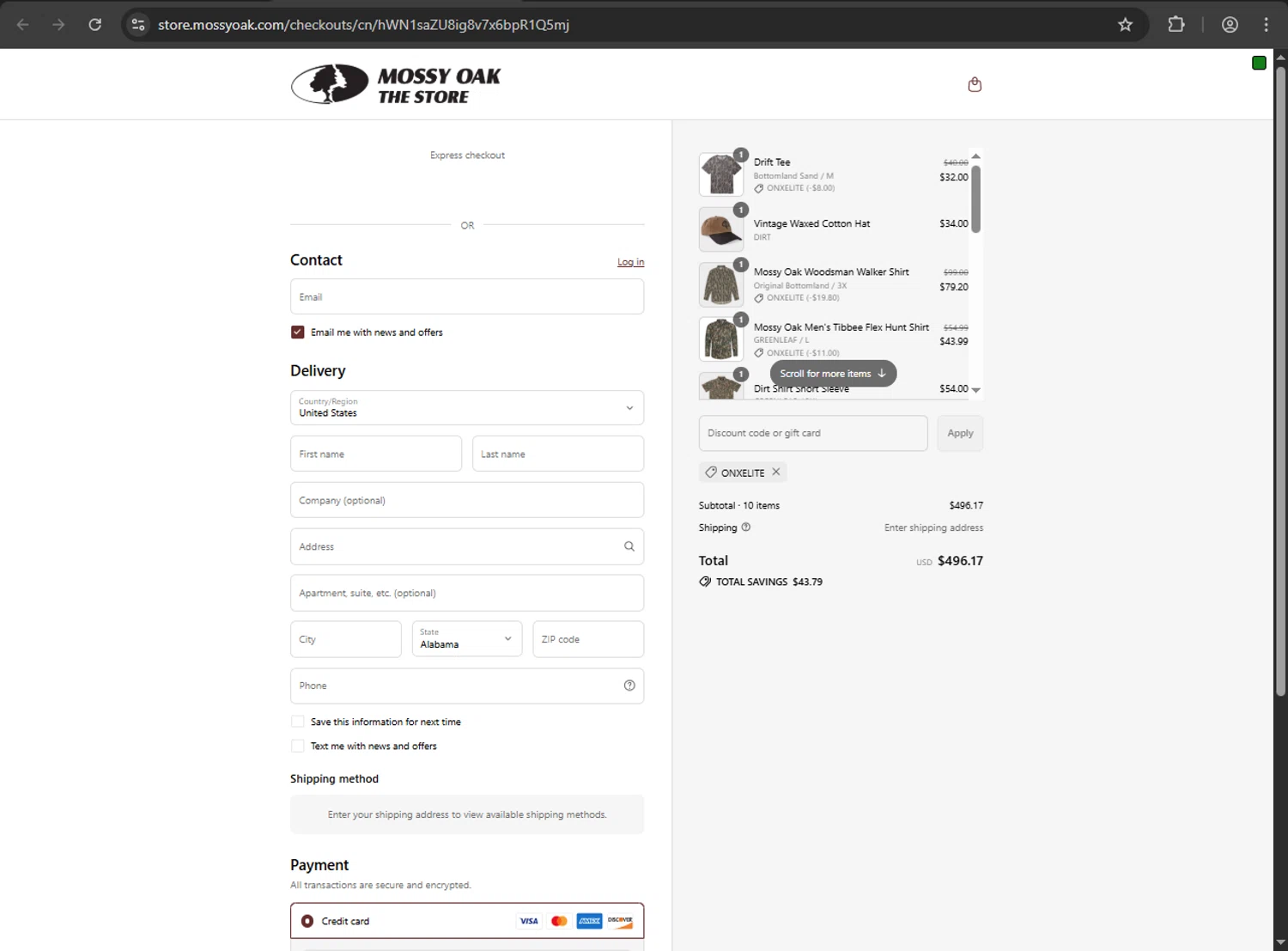Click the tag icon on the ONXELITE chip
Image resolution: width=1288 pixels, height=951 pixels.
pos(711,472)
